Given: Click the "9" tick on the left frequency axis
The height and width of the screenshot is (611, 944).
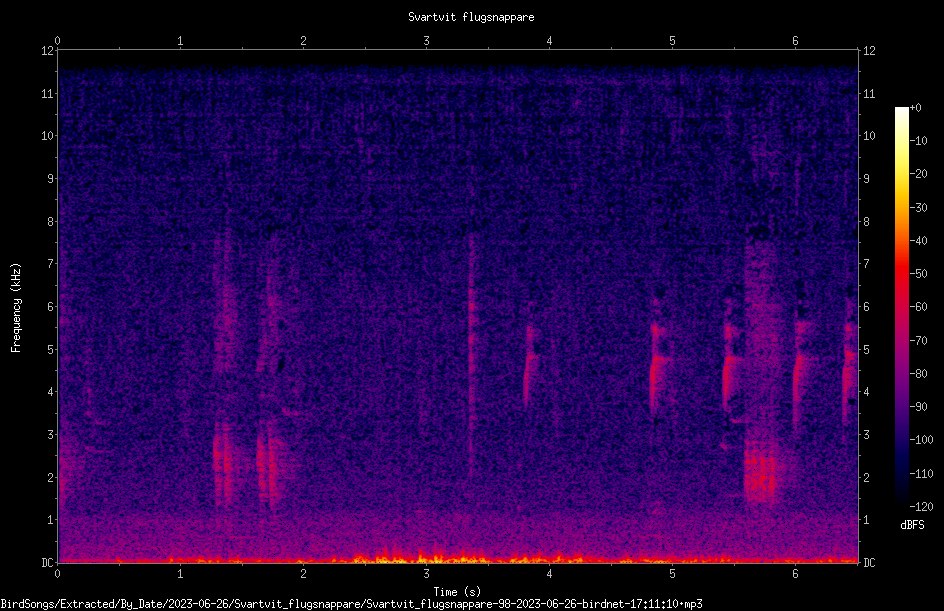Looking at the screenshot, I should 50,179.
